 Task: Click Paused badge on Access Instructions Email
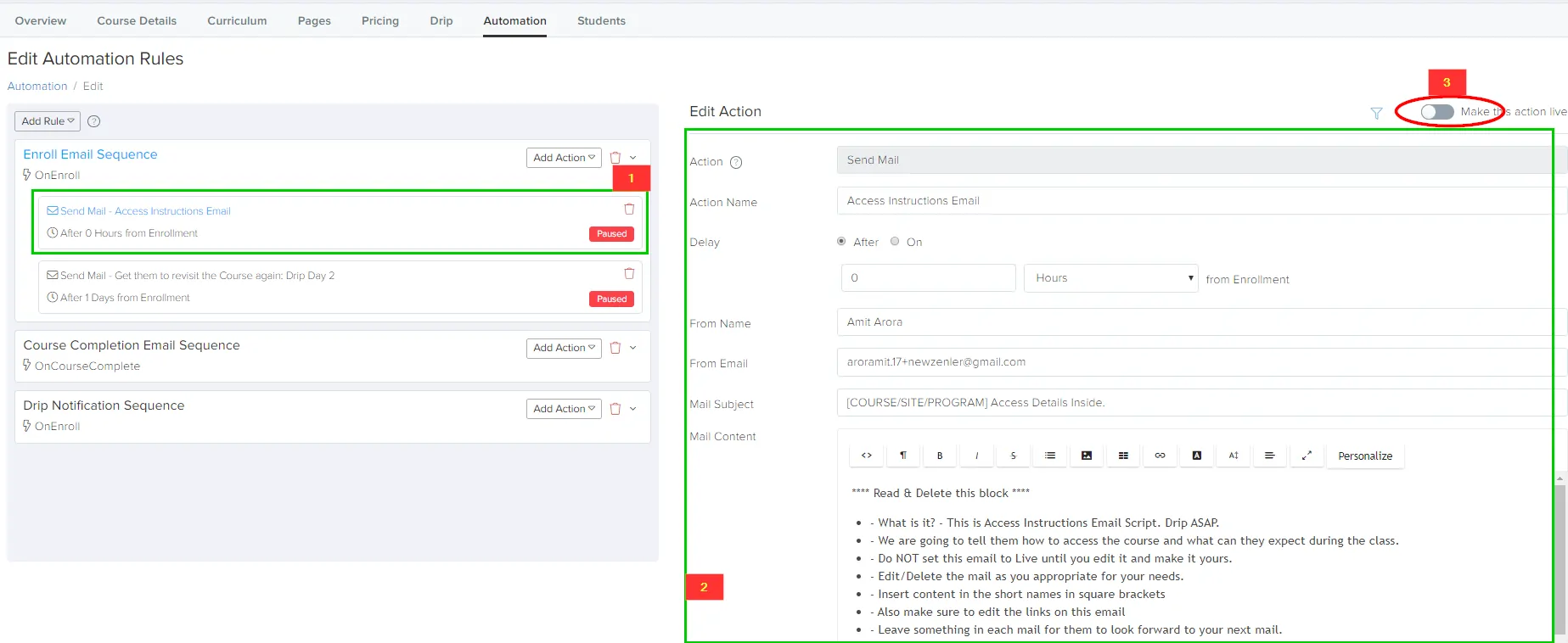[x=611, y=234]
